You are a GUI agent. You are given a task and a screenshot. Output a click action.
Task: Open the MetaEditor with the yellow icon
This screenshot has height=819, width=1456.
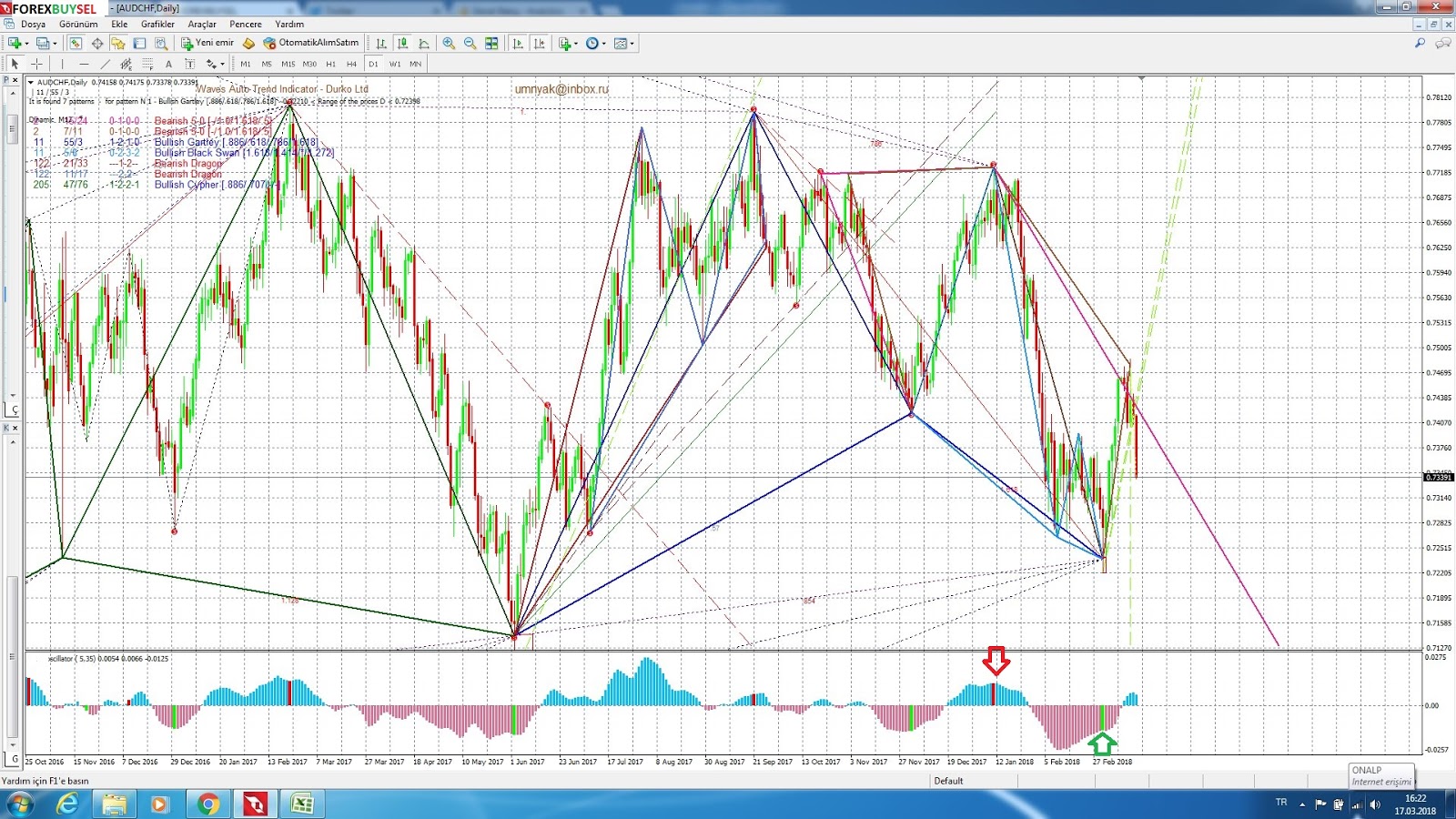pyautogui.click(x=249, y=43)
